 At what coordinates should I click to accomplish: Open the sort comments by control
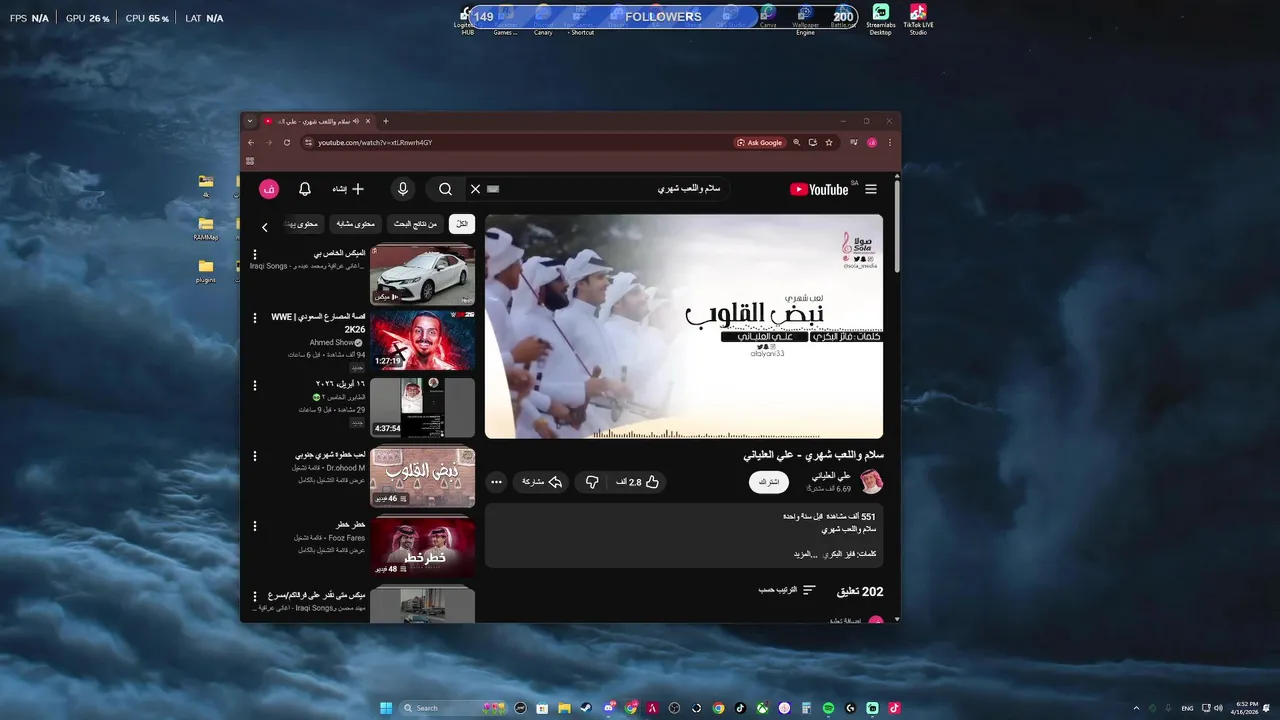point(787,591)
